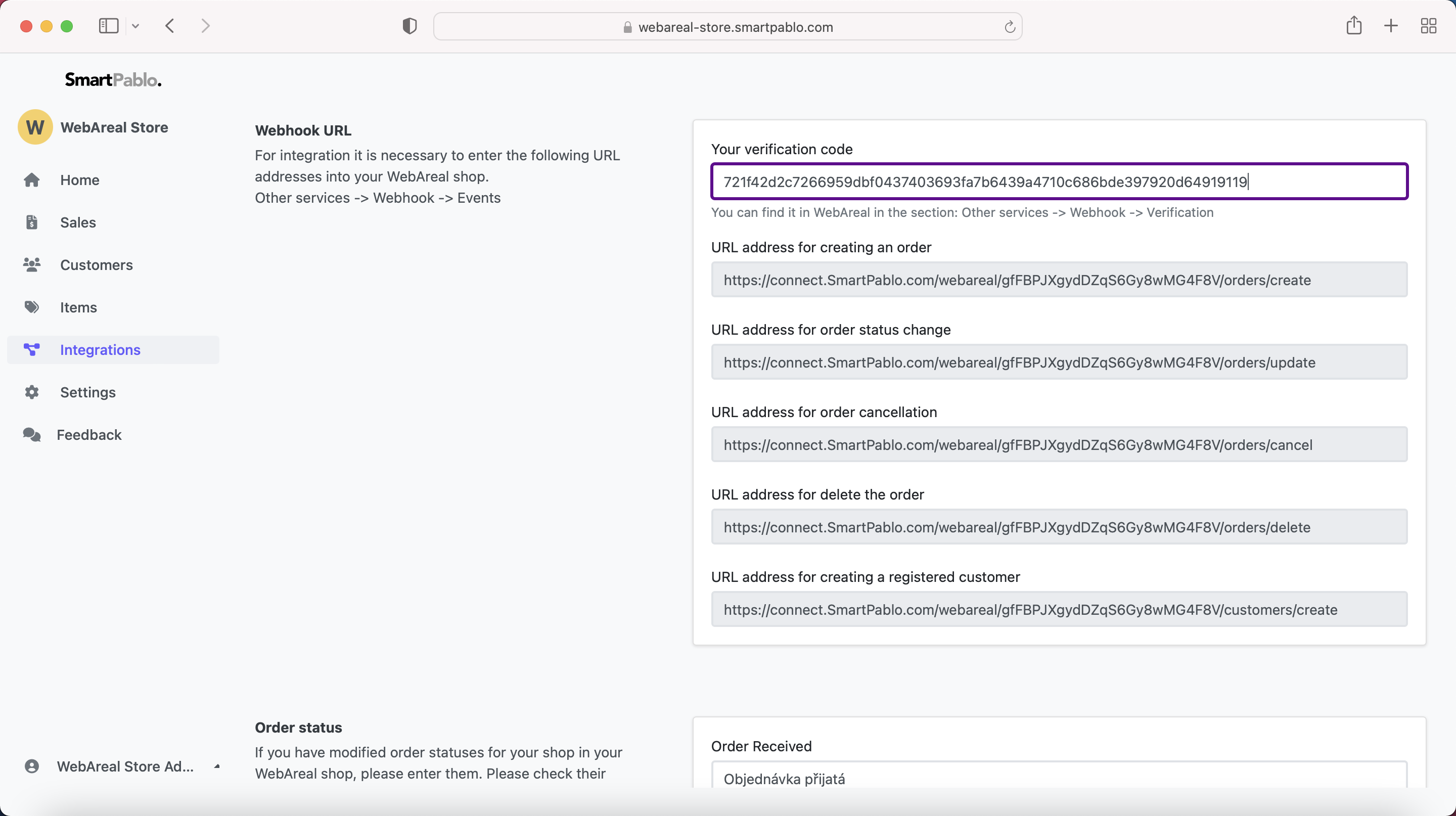Screen dimensions: 1456x816
Task: Click the 'Order Received' label
Action: [761, 746]
